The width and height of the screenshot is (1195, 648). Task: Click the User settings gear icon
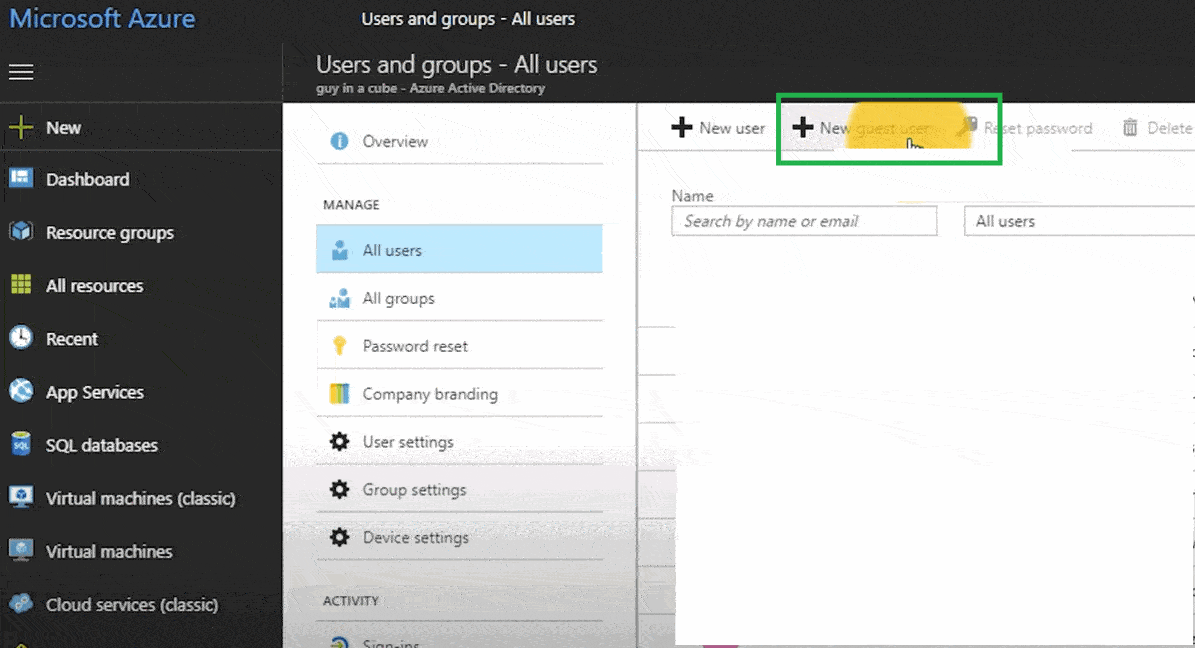pos(339,441)
